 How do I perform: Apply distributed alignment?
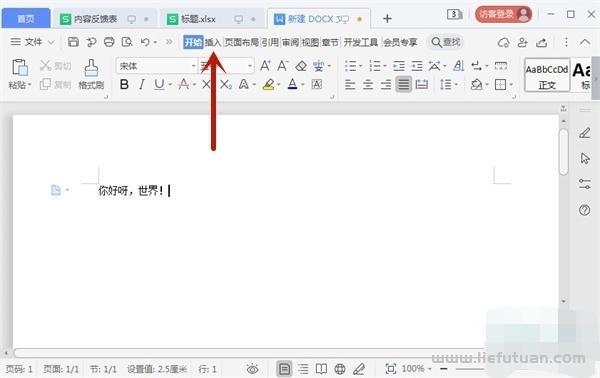[421, 84]
